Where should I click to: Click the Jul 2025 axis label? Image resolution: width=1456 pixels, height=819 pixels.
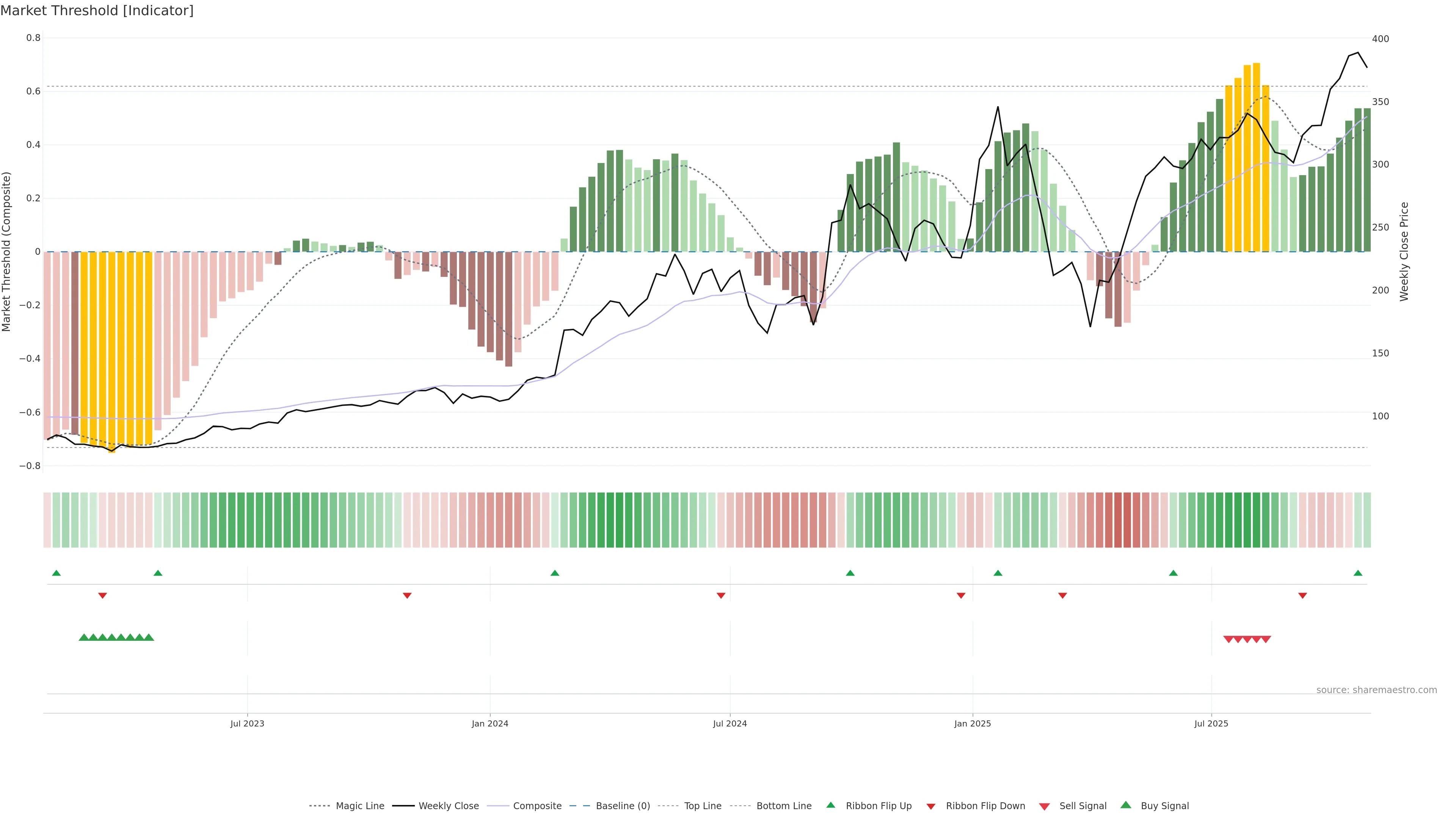[1211, 723]
